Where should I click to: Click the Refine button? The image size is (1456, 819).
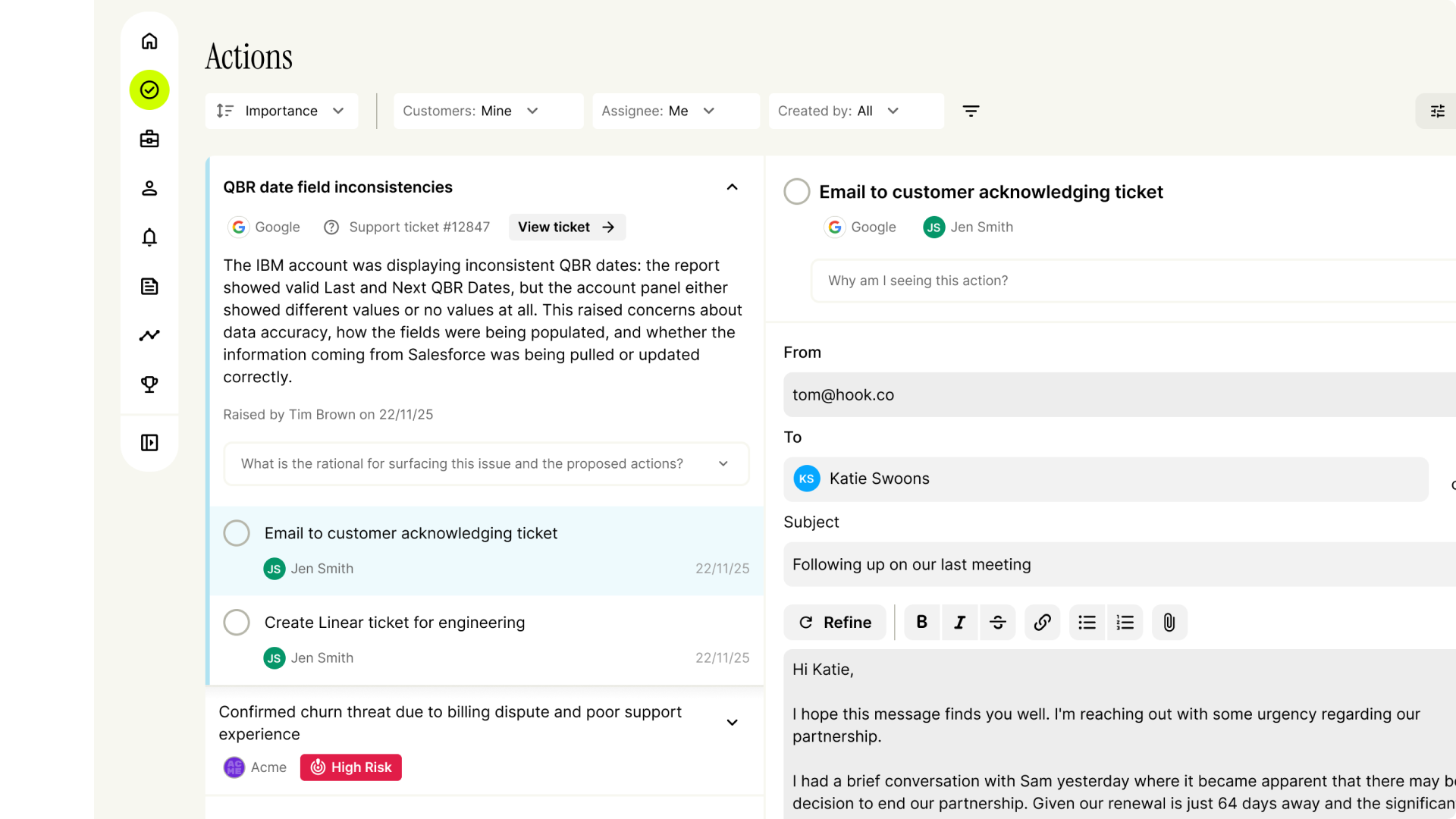835,623
